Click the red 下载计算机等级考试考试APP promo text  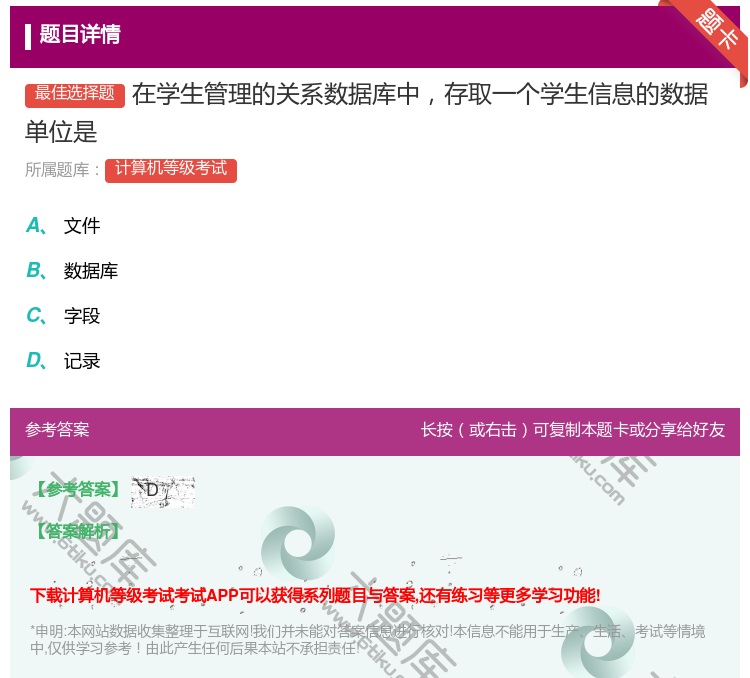[x=315, y=596]
